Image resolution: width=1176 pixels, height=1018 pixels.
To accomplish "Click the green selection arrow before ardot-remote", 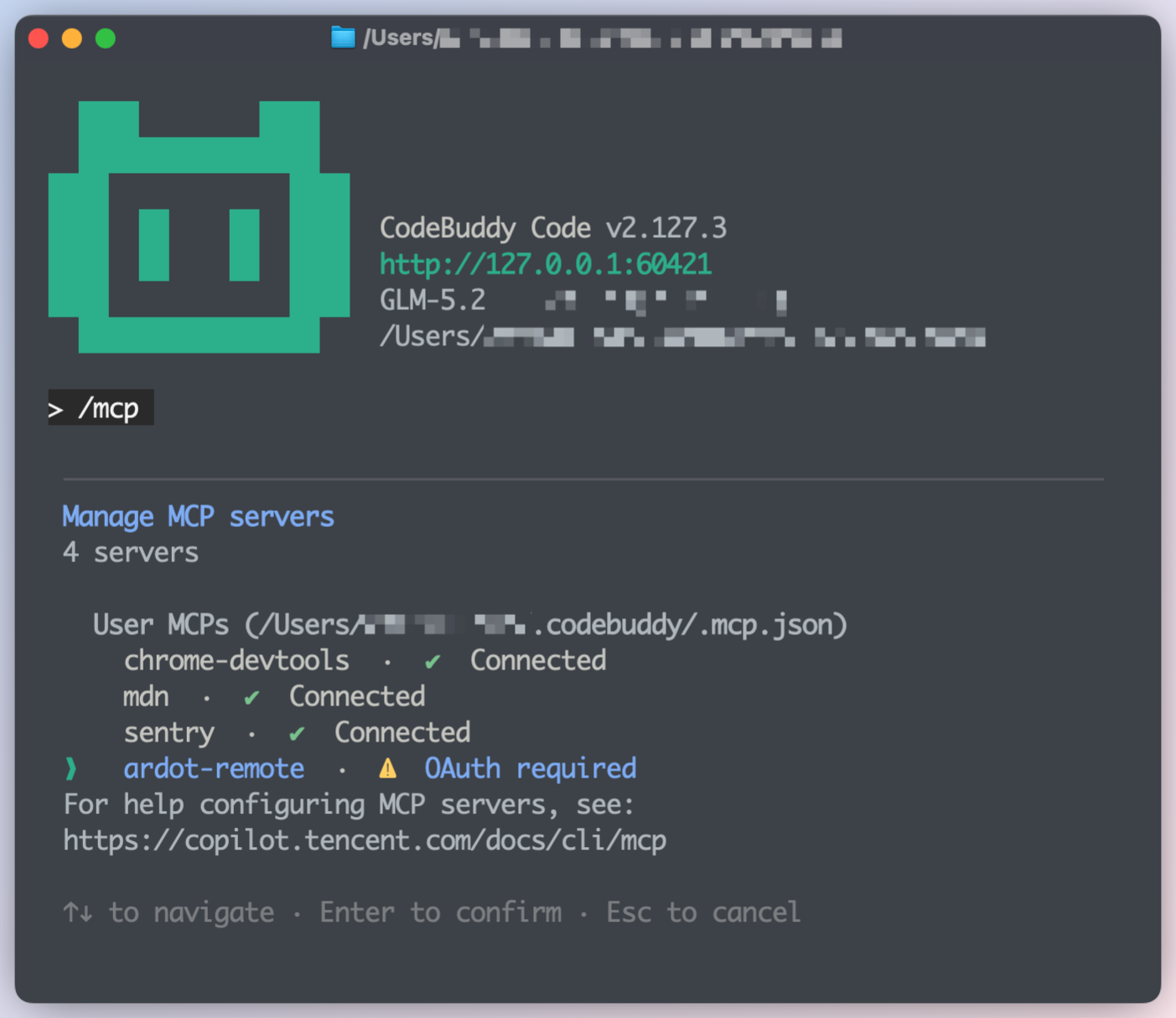I will [71, 768].
